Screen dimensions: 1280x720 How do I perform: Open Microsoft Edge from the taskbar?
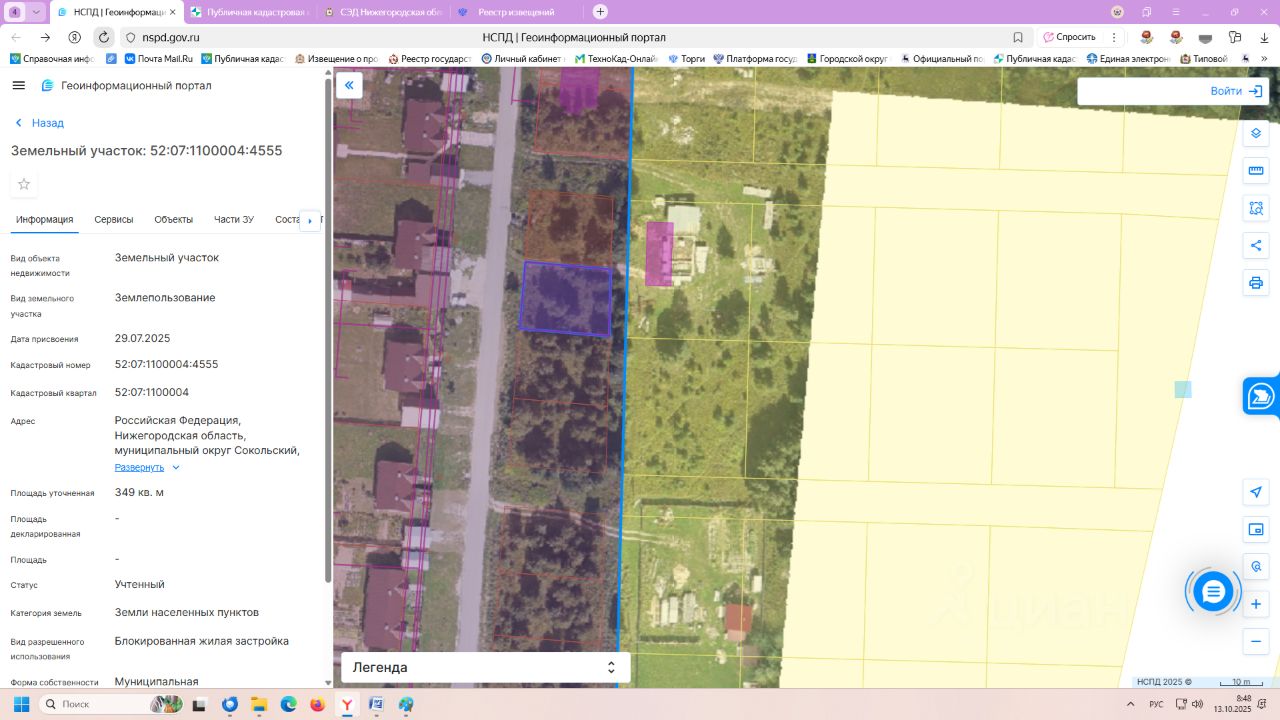click(288, 704)
